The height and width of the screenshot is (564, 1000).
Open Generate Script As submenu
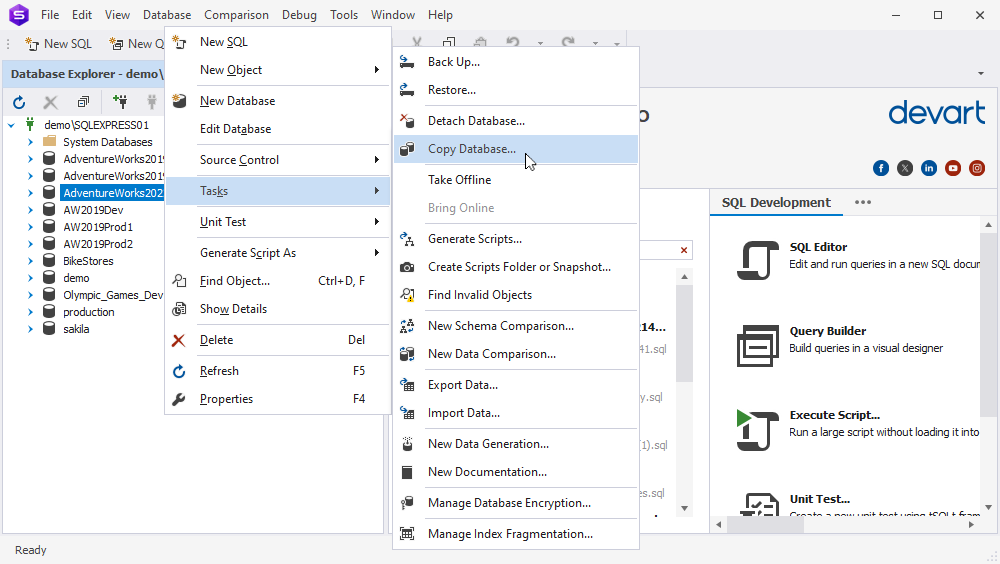(277, 253)
